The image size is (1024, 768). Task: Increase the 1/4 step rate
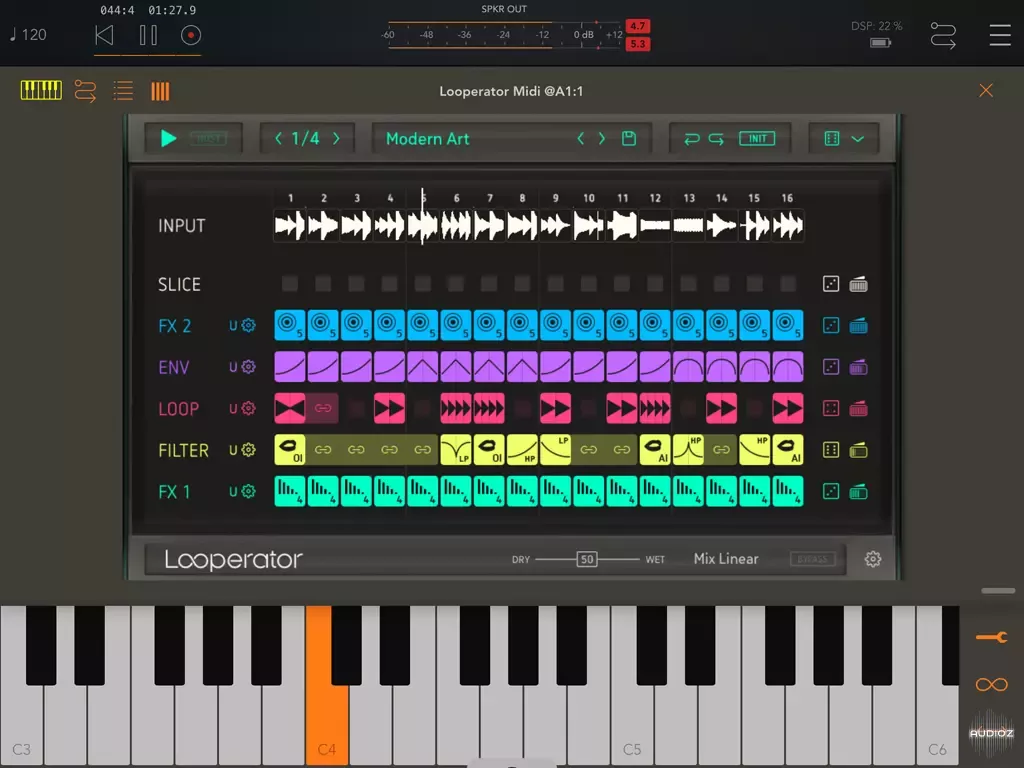click(x=336, y=138)
